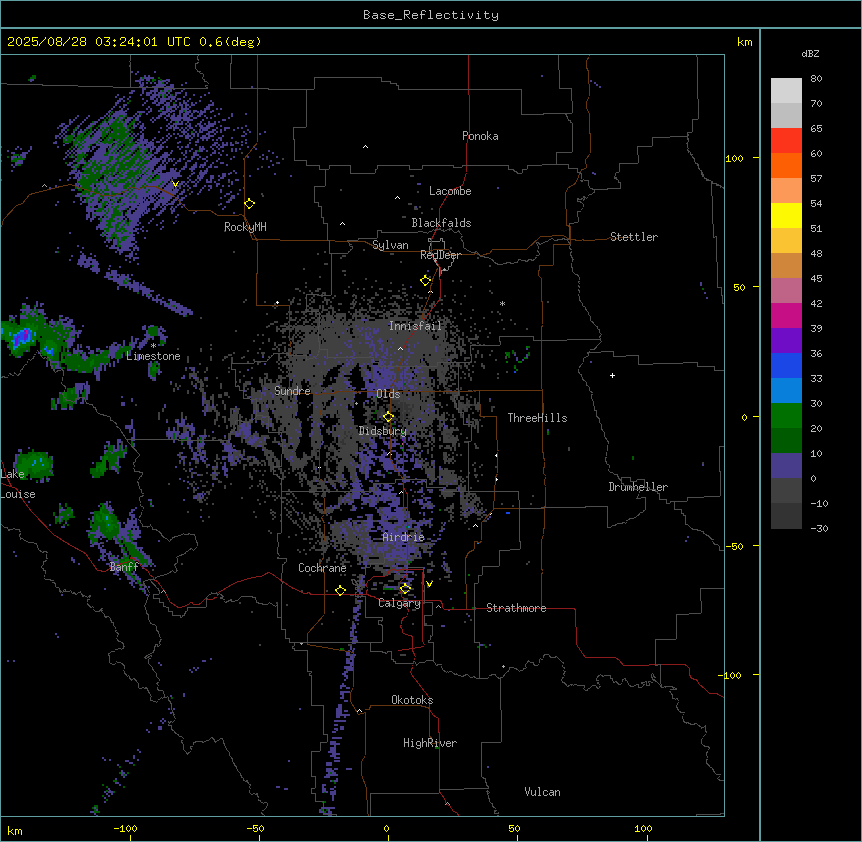
Task: Select the red 65–60 dBZ legend swatch
Action: 786,141
